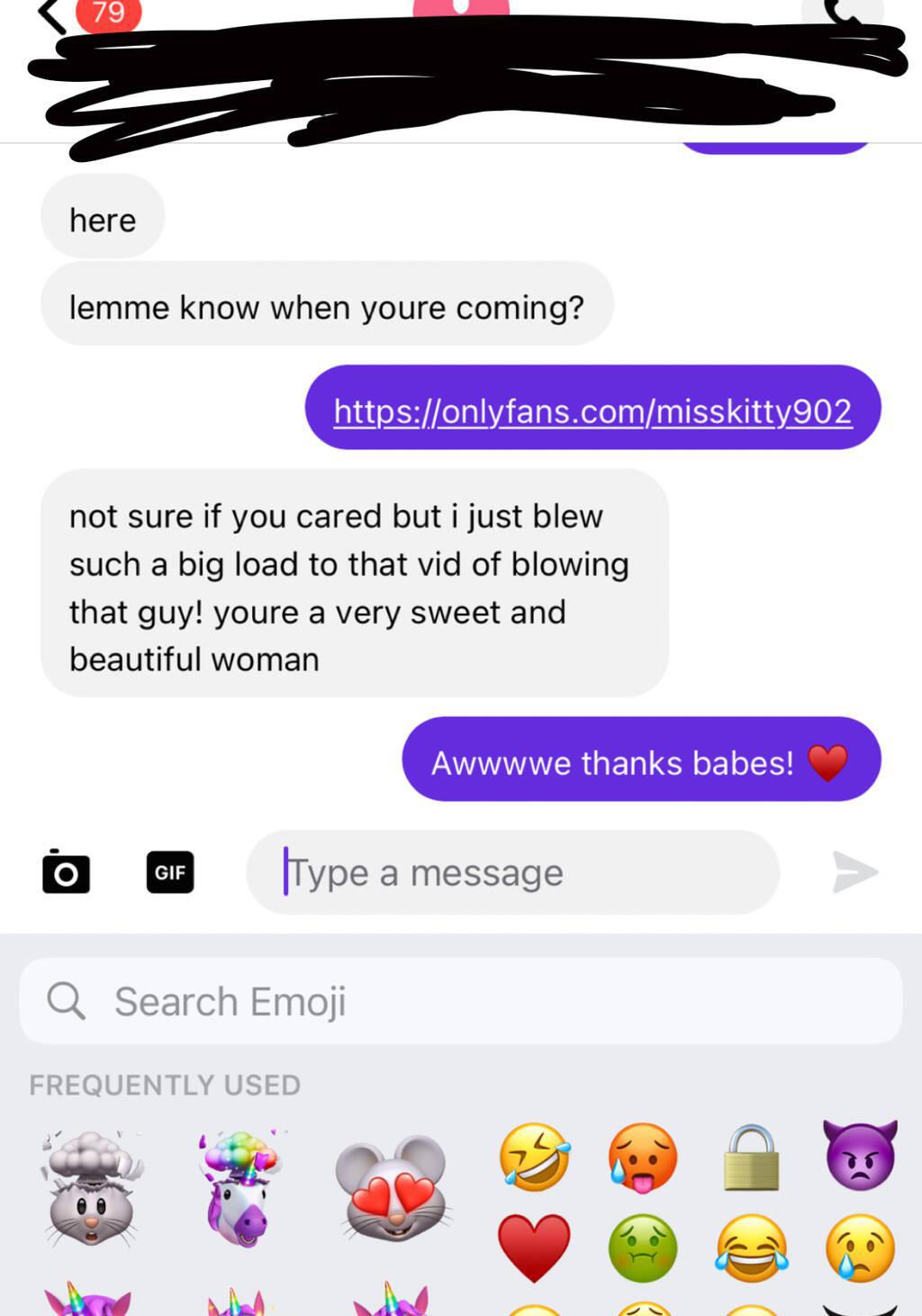Tap the Search Emoji field
Image resolution: width=922 pixels, height=1316 pixels.
pyautogui.click(x=461, y=1001)
